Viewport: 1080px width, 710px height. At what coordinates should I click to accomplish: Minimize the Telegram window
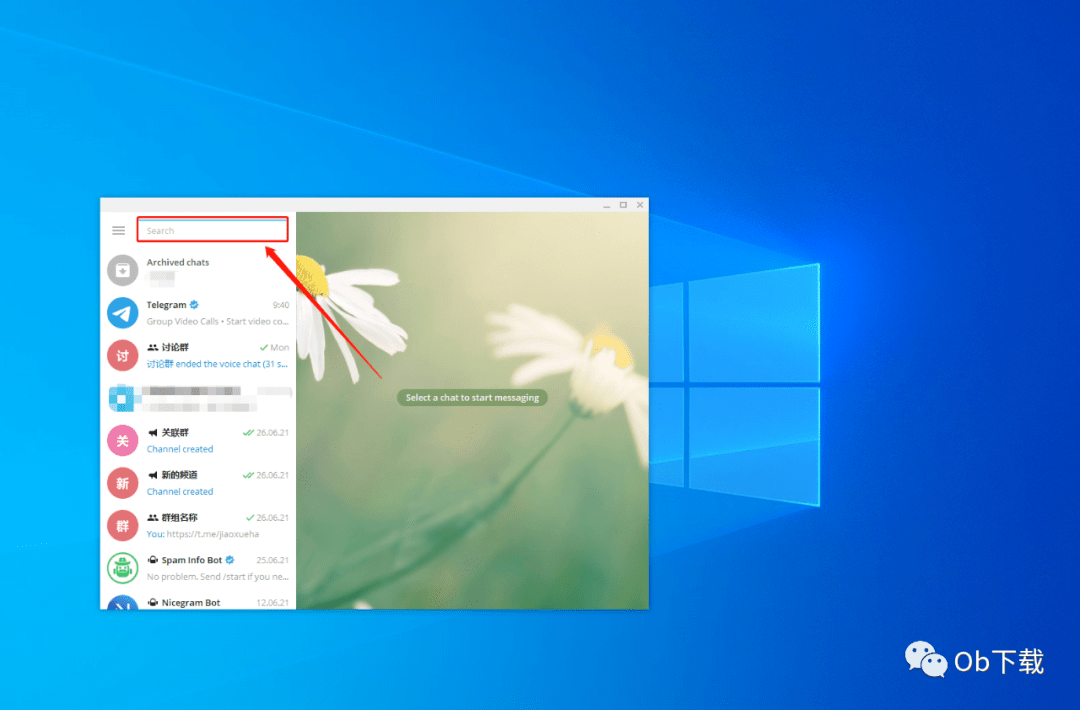[x=606, y=205]
